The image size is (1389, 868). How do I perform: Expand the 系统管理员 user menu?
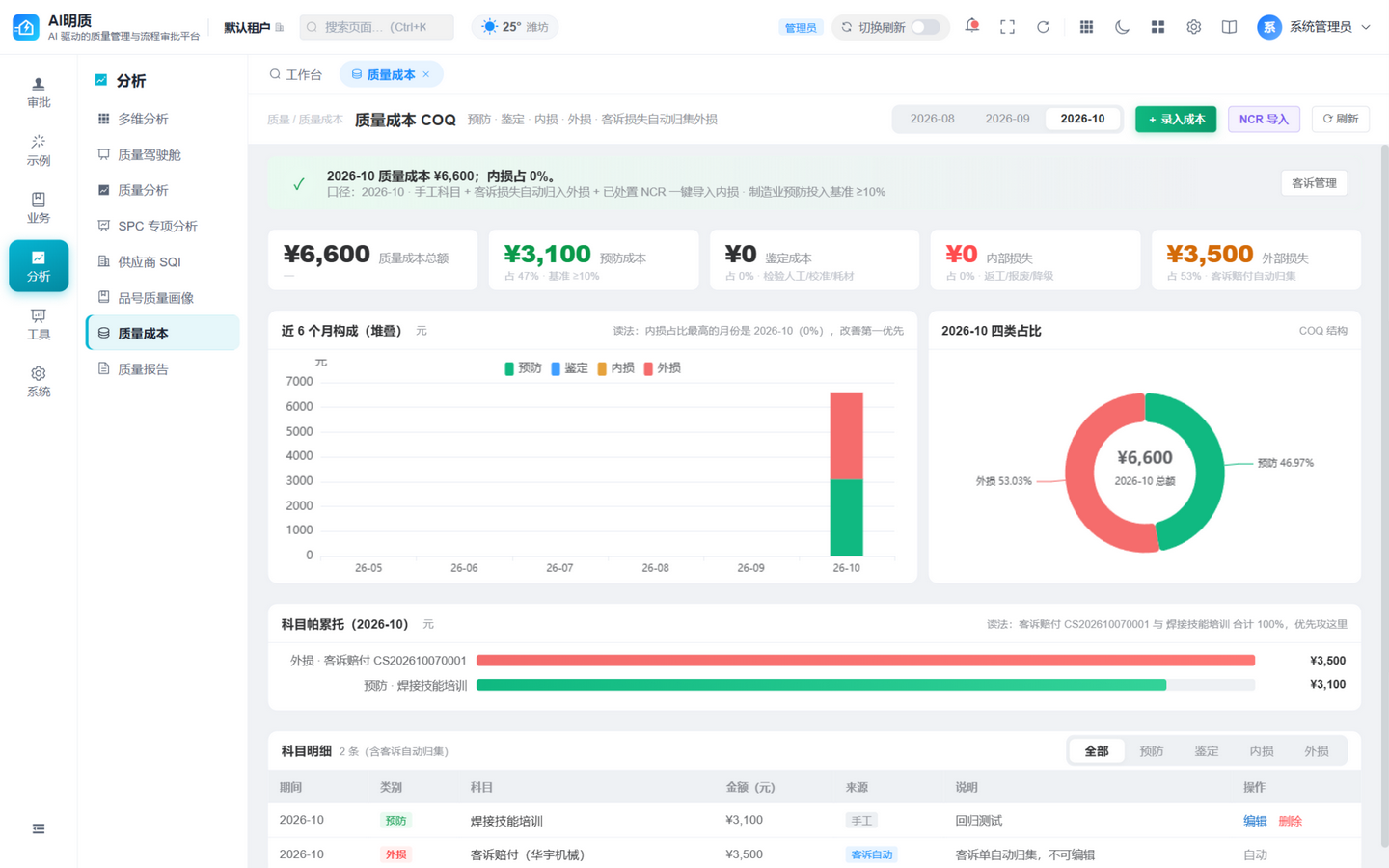point(1314,27)
